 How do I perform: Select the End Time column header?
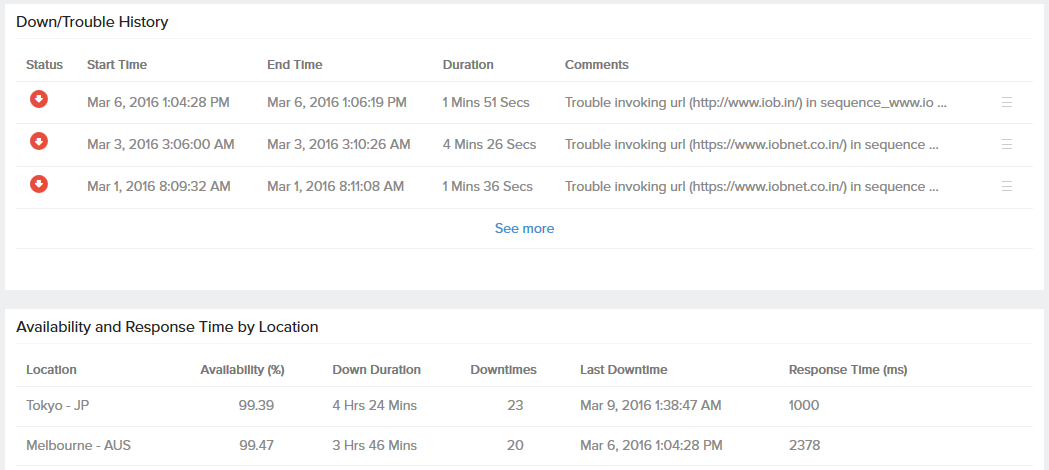pyautogui.click(x=295, y=65)
